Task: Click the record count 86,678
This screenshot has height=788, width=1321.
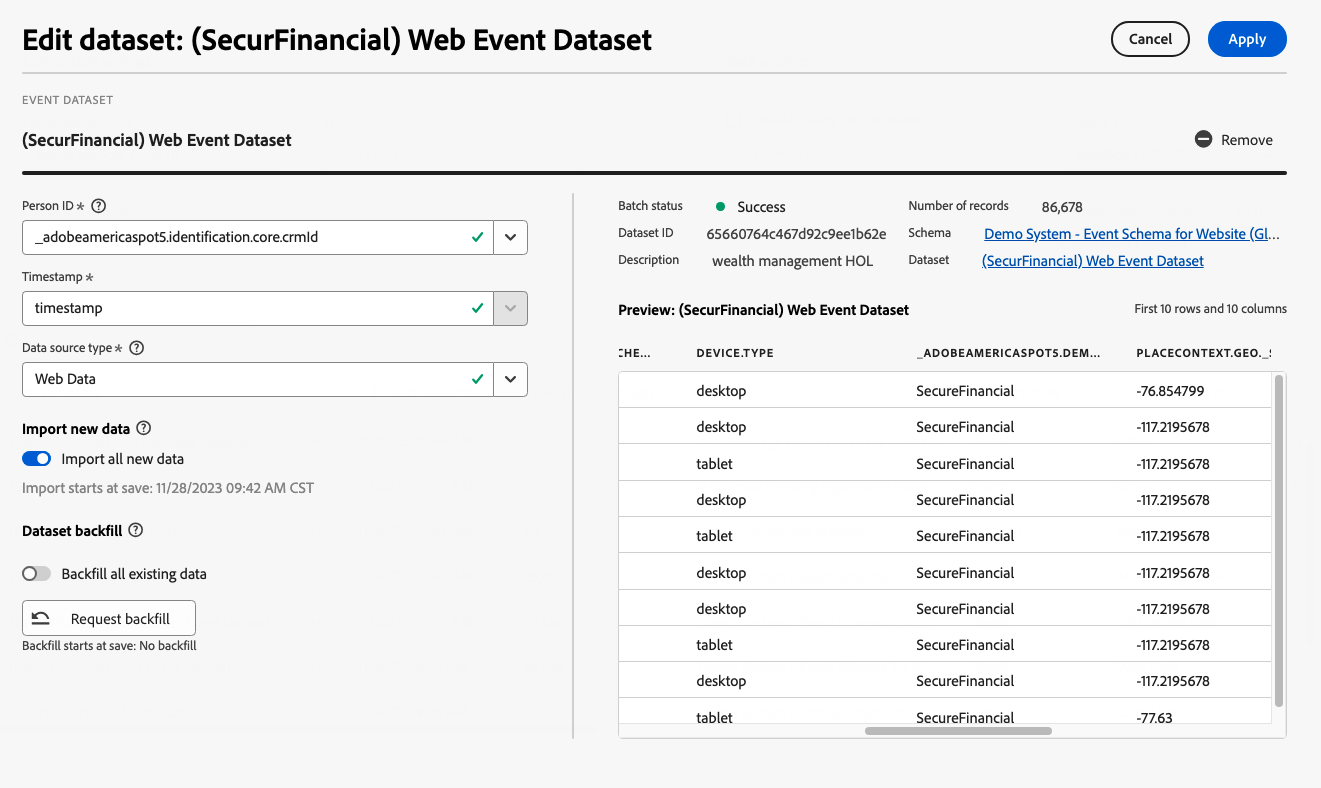Action: 1062,207
